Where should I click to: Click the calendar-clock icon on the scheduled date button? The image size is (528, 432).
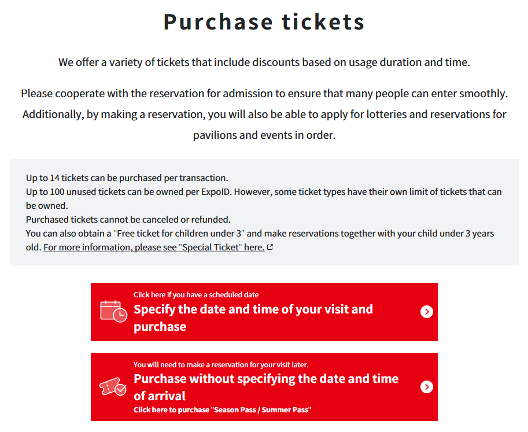pos(114,311)
